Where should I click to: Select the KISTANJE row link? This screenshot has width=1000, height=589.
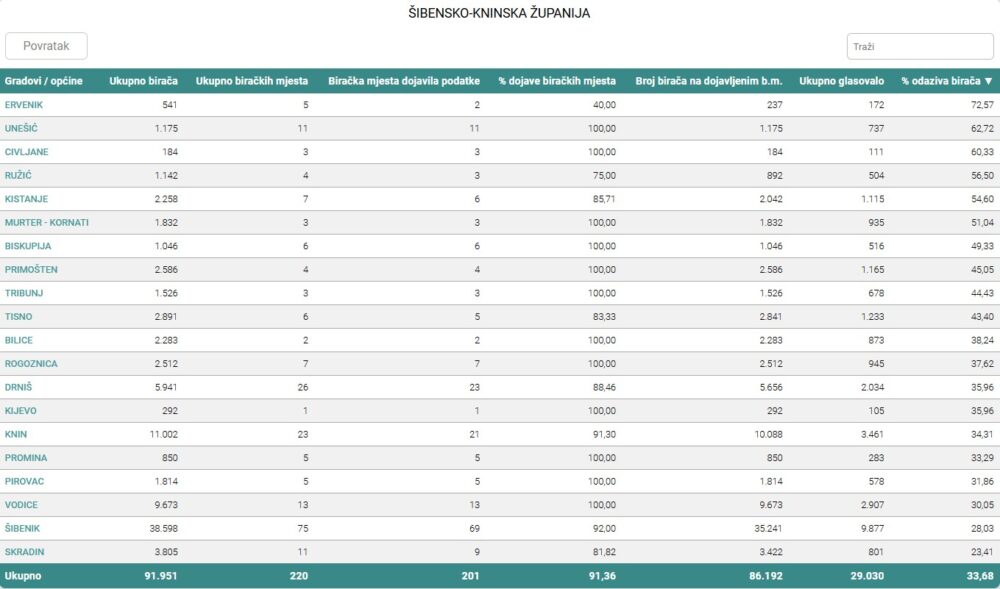point(26,199)
